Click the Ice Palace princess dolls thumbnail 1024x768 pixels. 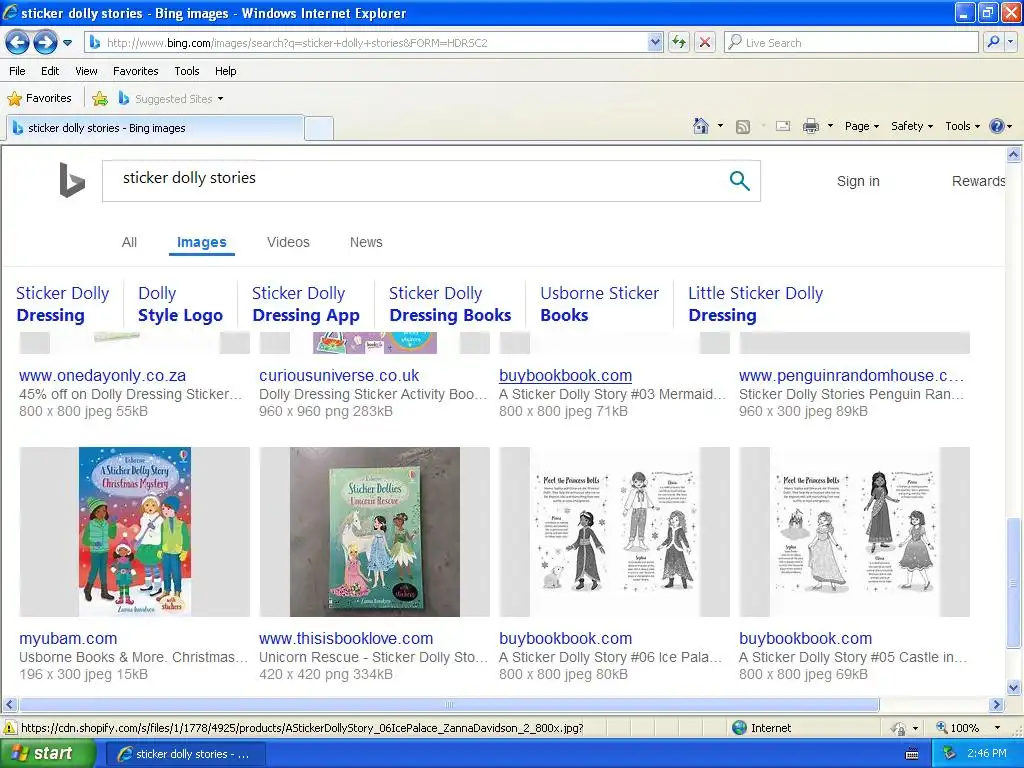(615, 532)
